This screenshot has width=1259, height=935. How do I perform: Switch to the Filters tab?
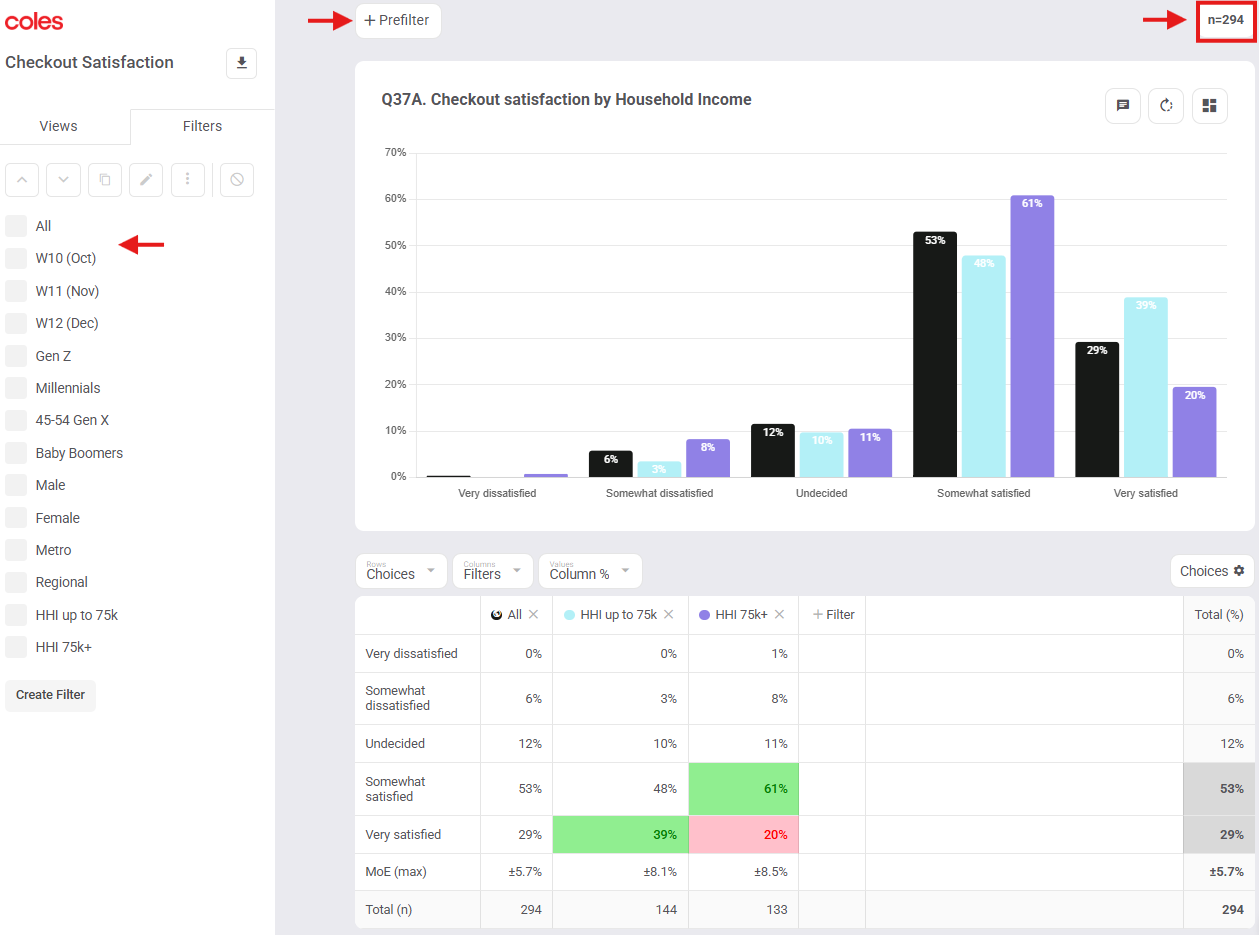click(202, 126)
